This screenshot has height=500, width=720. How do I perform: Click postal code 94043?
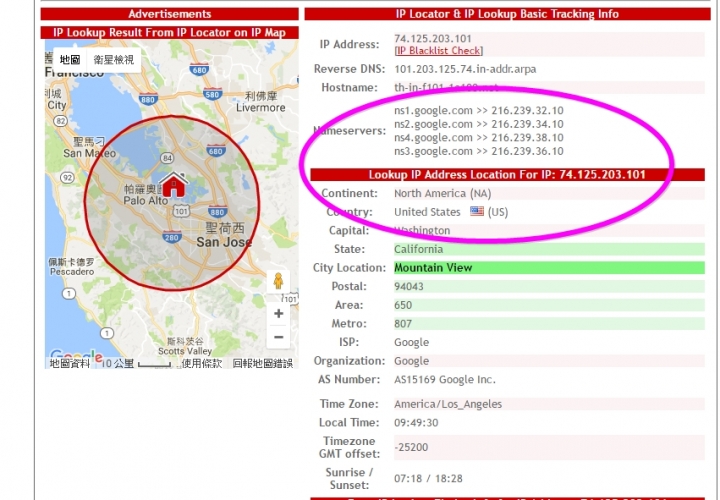click(x=409, y=287)
